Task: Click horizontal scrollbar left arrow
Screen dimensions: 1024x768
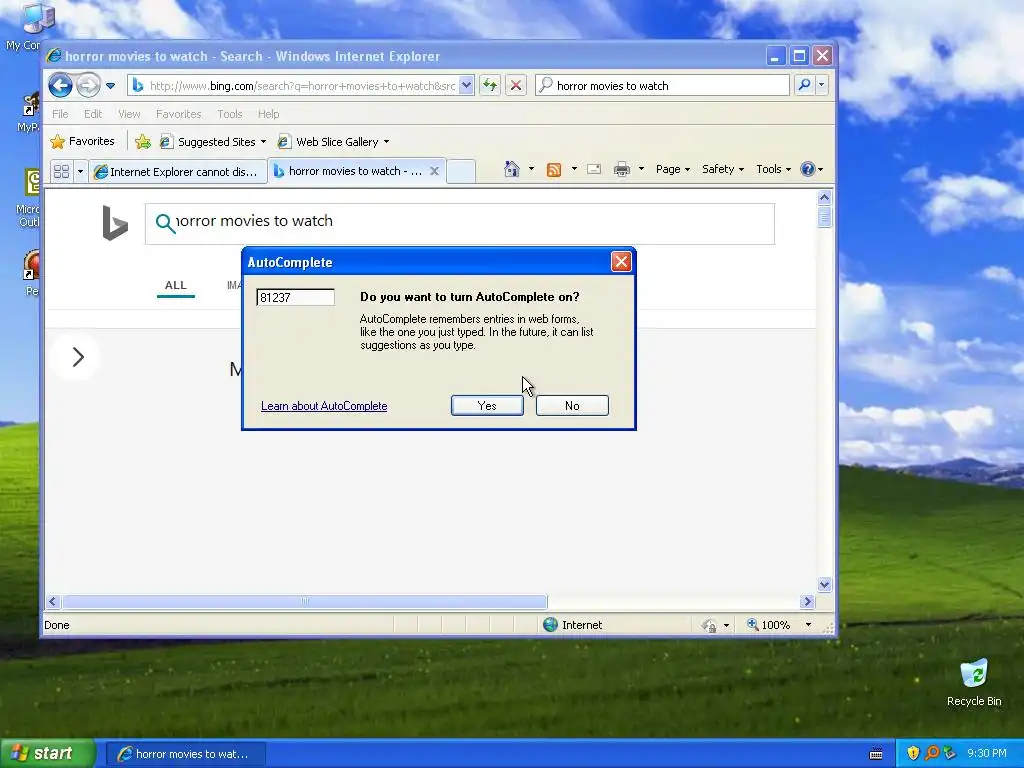Action: click(54, 601)
